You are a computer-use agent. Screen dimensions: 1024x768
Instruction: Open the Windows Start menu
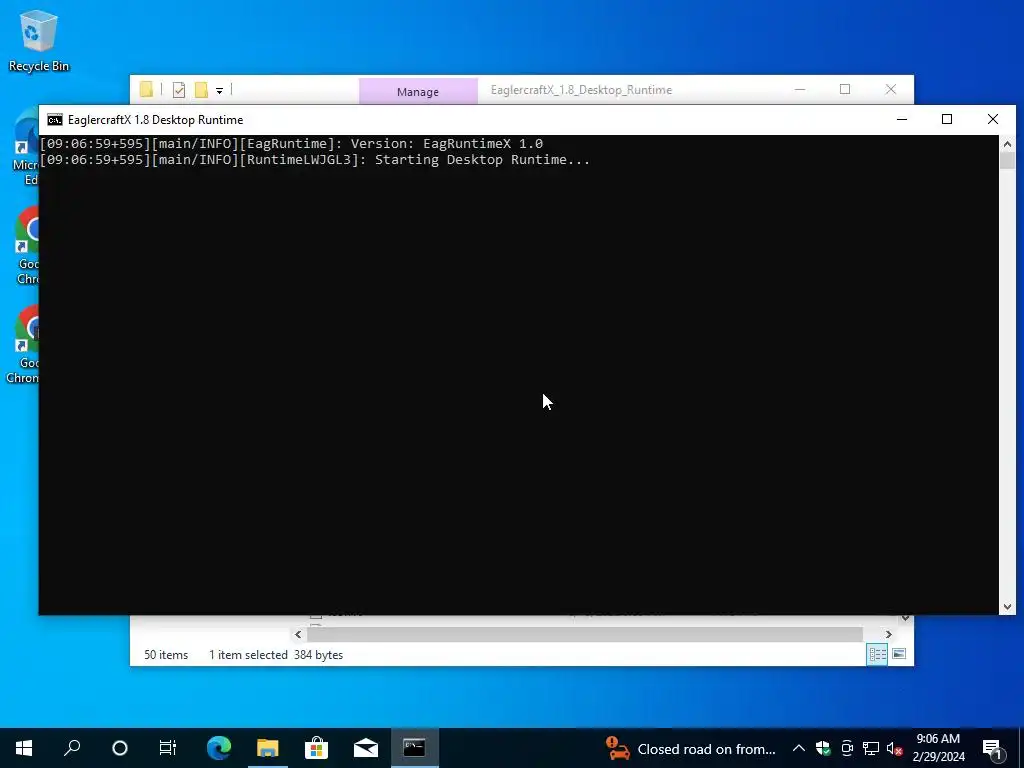click(24, 748)
